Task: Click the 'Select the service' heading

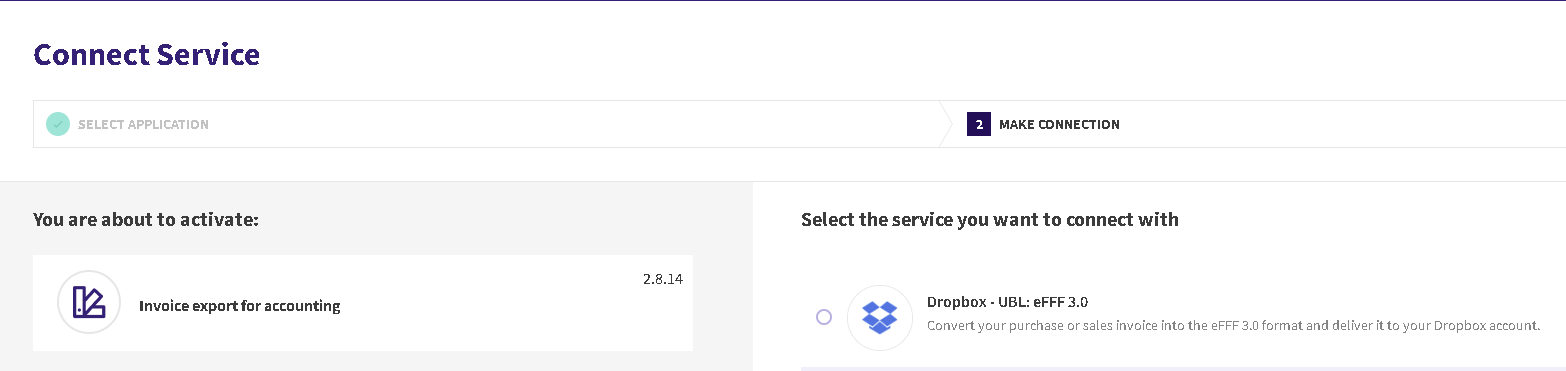Action: click(x=990, y=219)
